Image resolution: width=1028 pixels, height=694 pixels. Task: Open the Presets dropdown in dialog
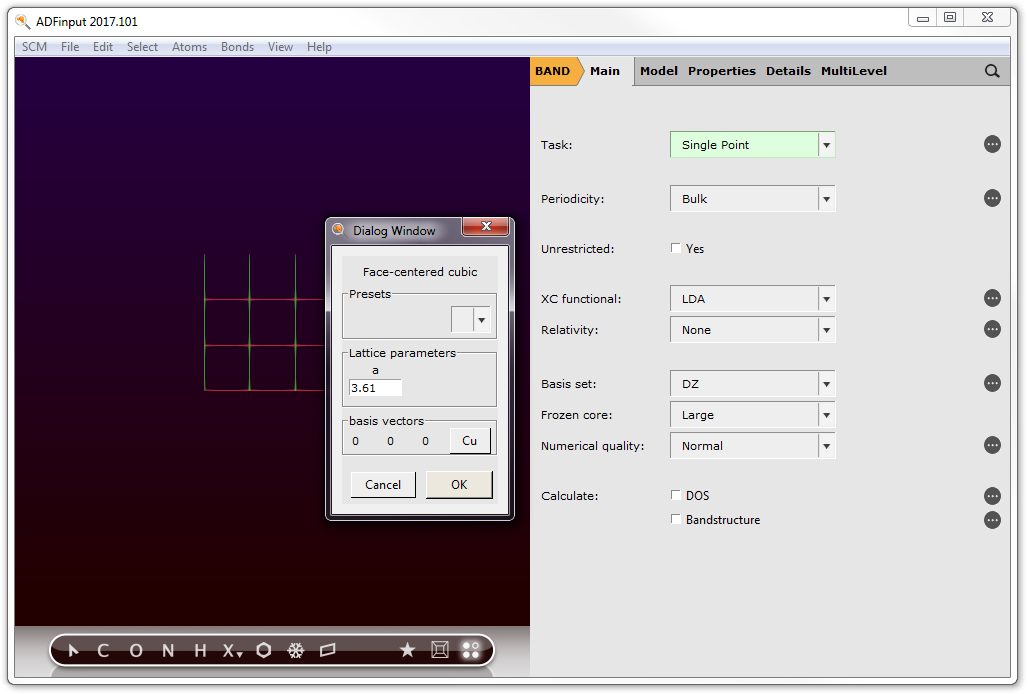click(x=481, y=320)
